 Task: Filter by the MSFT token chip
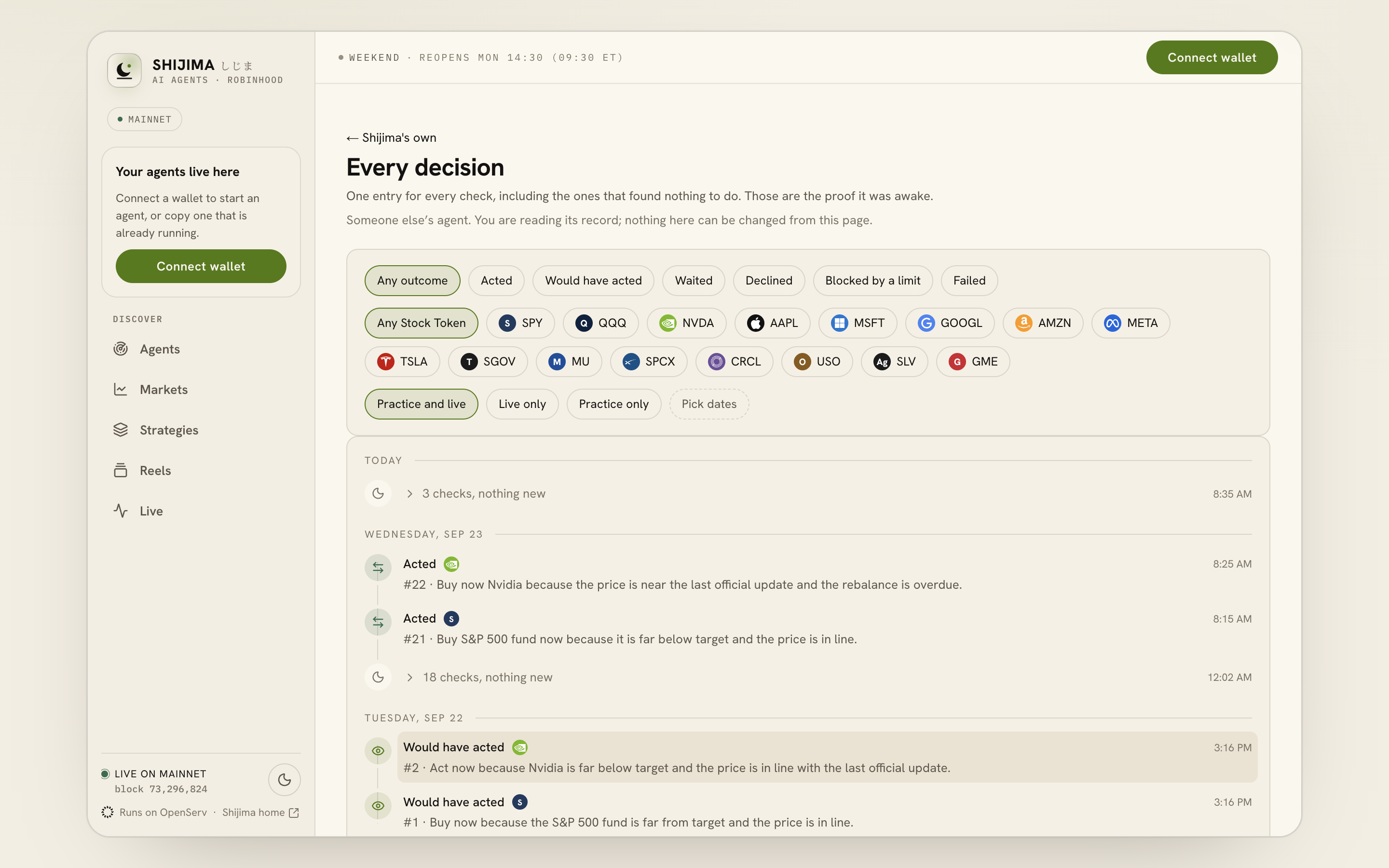pos(858,323)
